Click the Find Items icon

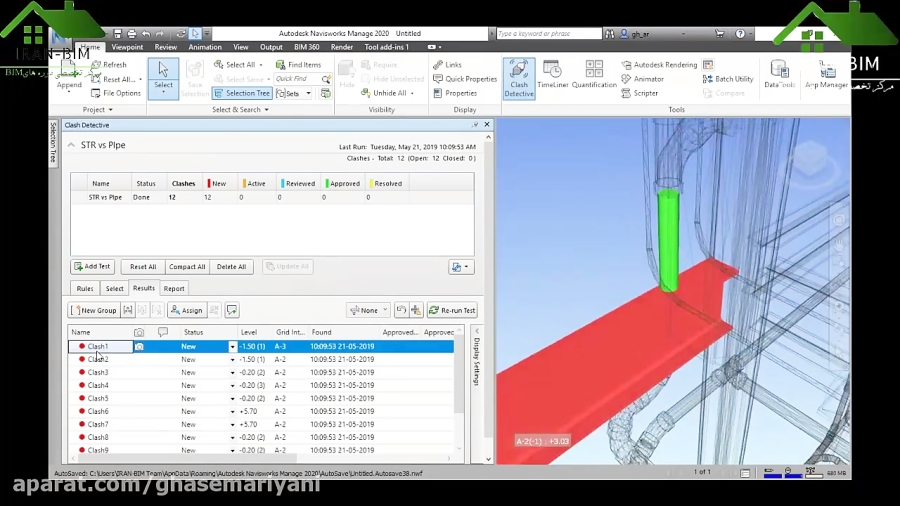298,65
